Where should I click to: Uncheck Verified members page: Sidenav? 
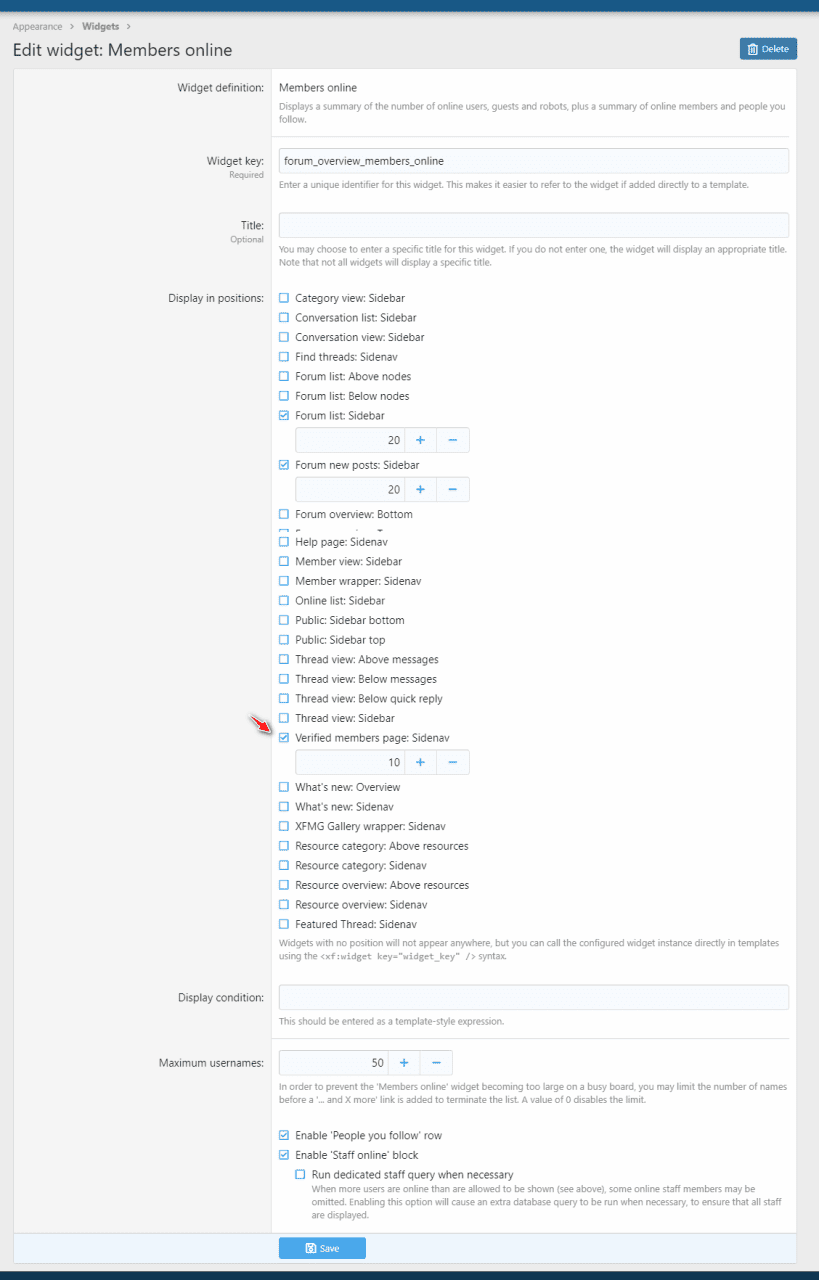(284, 738)
